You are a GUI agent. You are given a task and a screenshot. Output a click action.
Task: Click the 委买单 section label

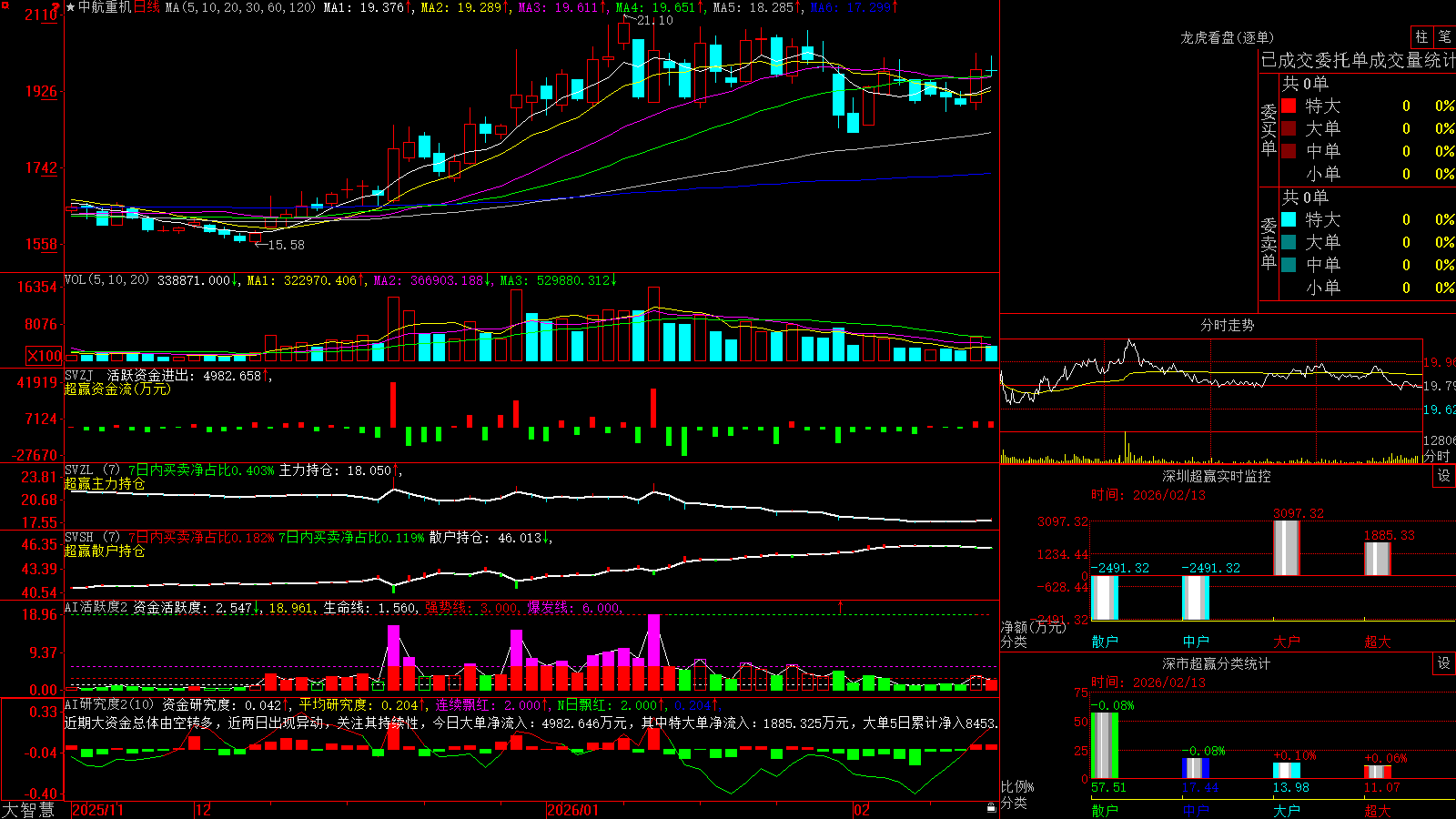(x=1269, y=129)
